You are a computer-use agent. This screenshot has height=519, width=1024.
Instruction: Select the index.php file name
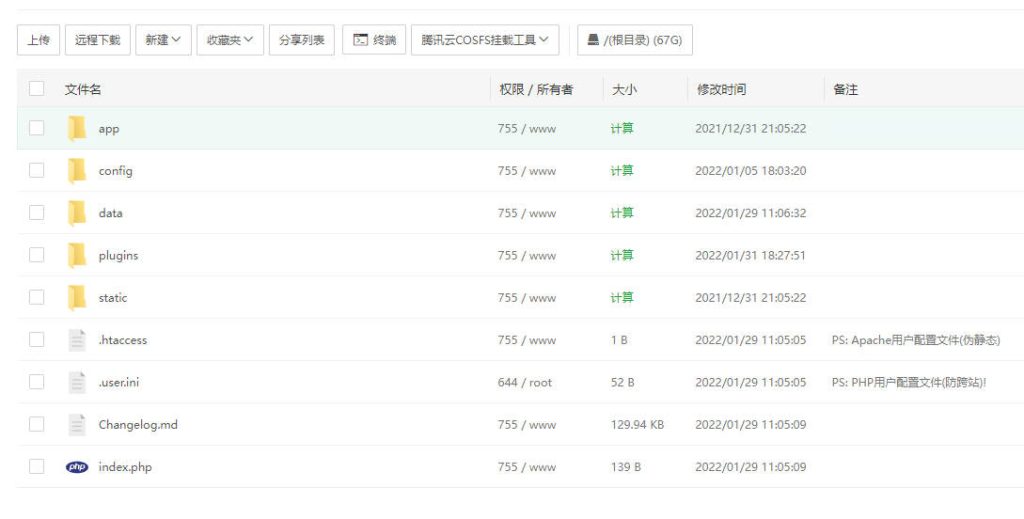pos(125,467)
